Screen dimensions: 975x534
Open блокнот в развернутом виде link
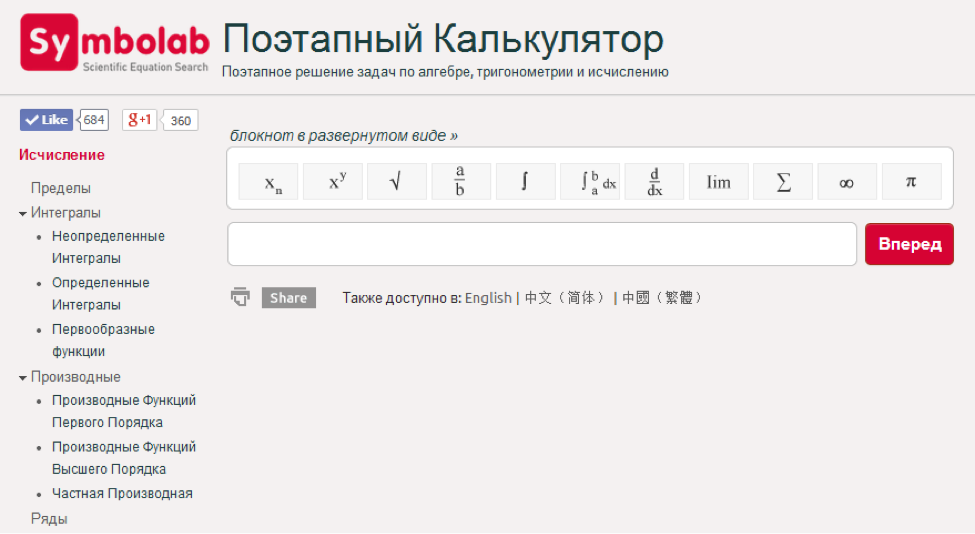[x=344, y=136]
